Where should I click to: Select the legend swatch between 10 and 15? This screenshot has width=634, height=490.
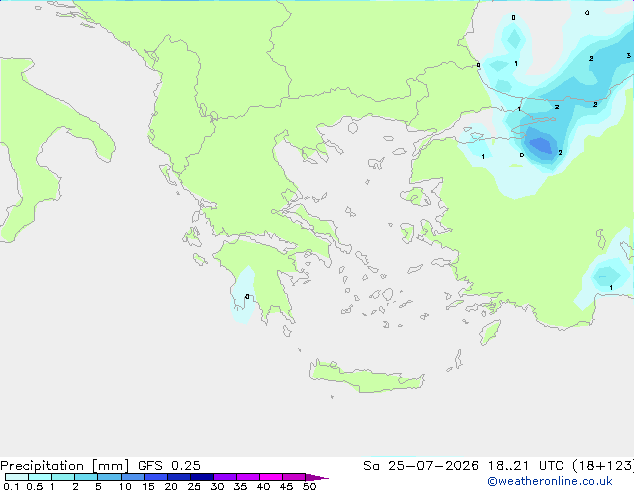(x=133, y=477)
